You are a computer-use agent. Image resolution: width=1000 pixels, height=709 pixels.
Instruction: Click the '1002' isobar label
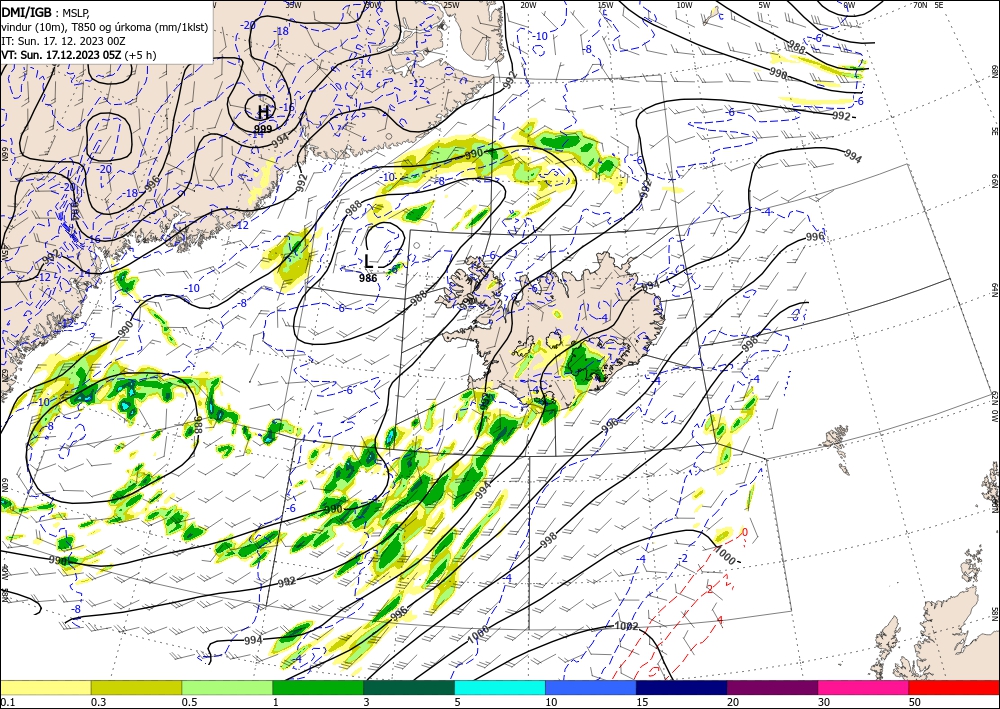pos(626,626)
